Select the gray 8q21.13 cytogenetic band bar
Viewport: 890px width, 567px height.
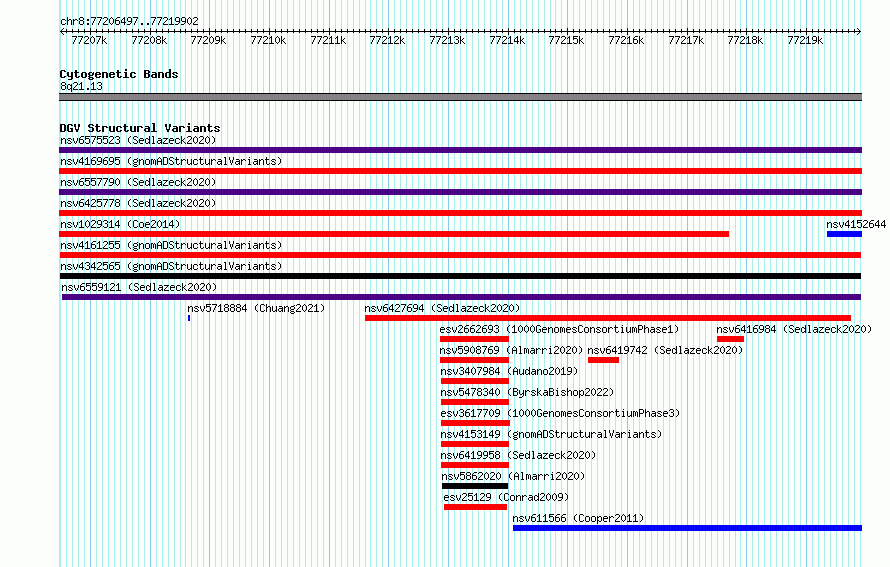[x=460, y=97]
